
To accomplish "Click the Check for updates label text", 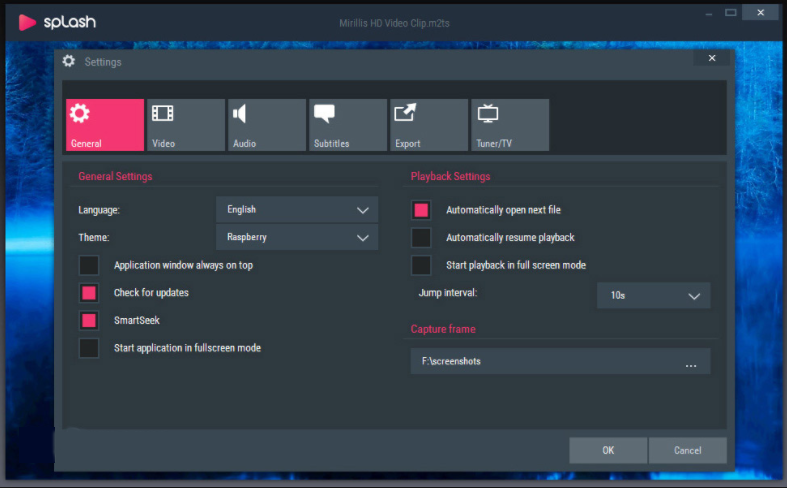I will pyautogui.click(x=151, y=293).
